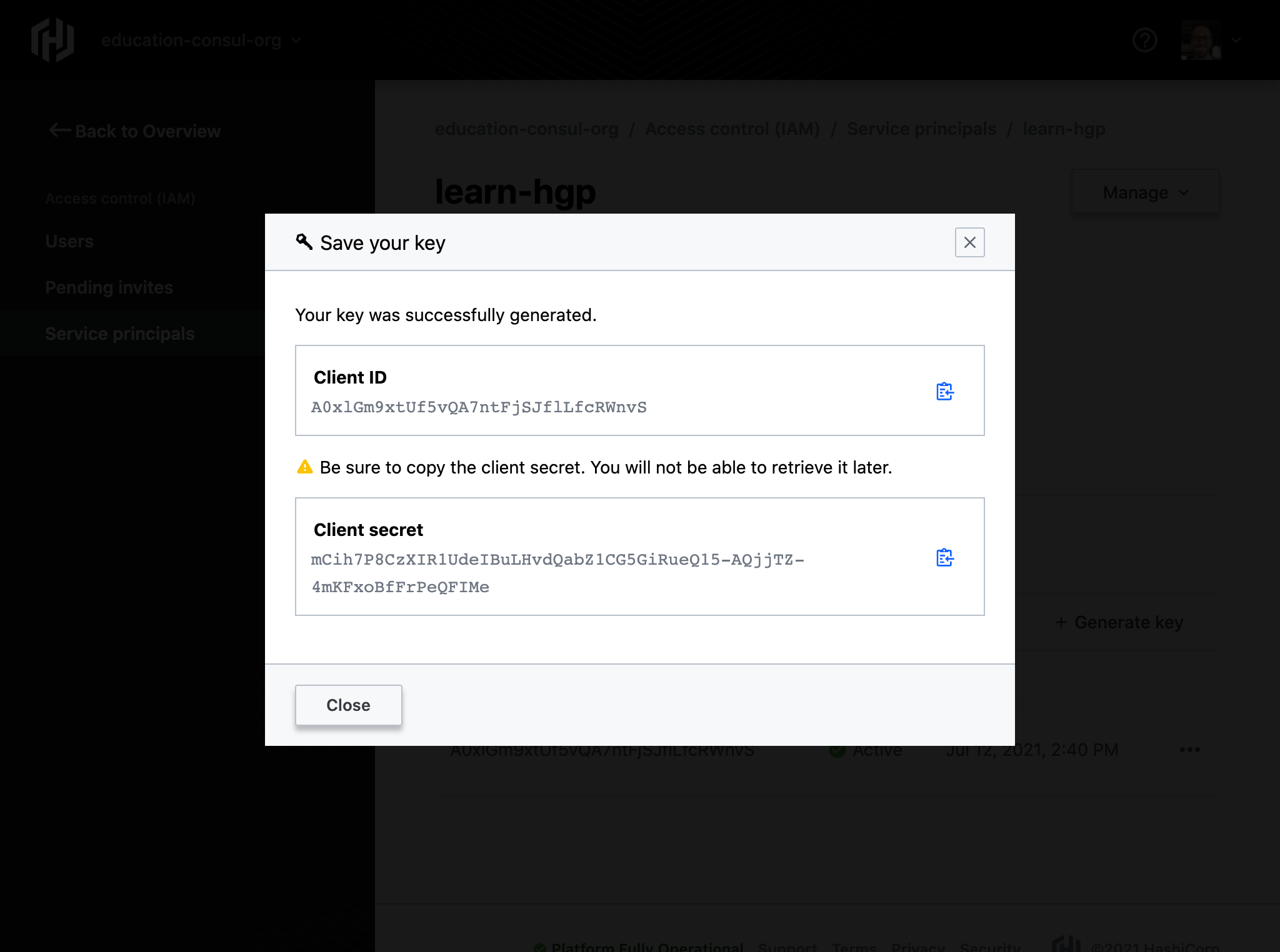1280x952 pixels.
Task: Copy the Client secret to clipboard
Action: tap(945, 558)
